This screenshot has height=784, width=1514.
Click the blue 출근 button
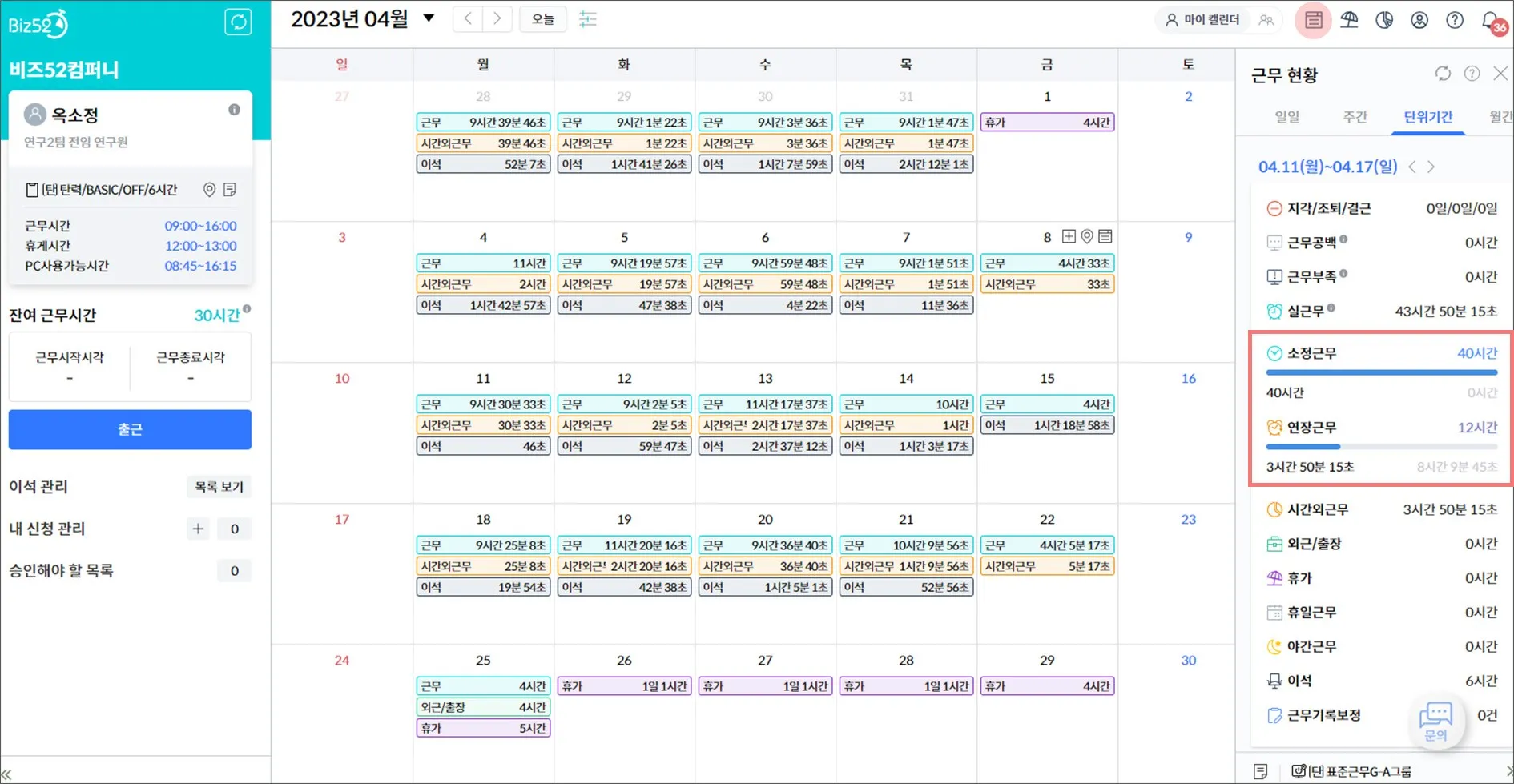130,429
